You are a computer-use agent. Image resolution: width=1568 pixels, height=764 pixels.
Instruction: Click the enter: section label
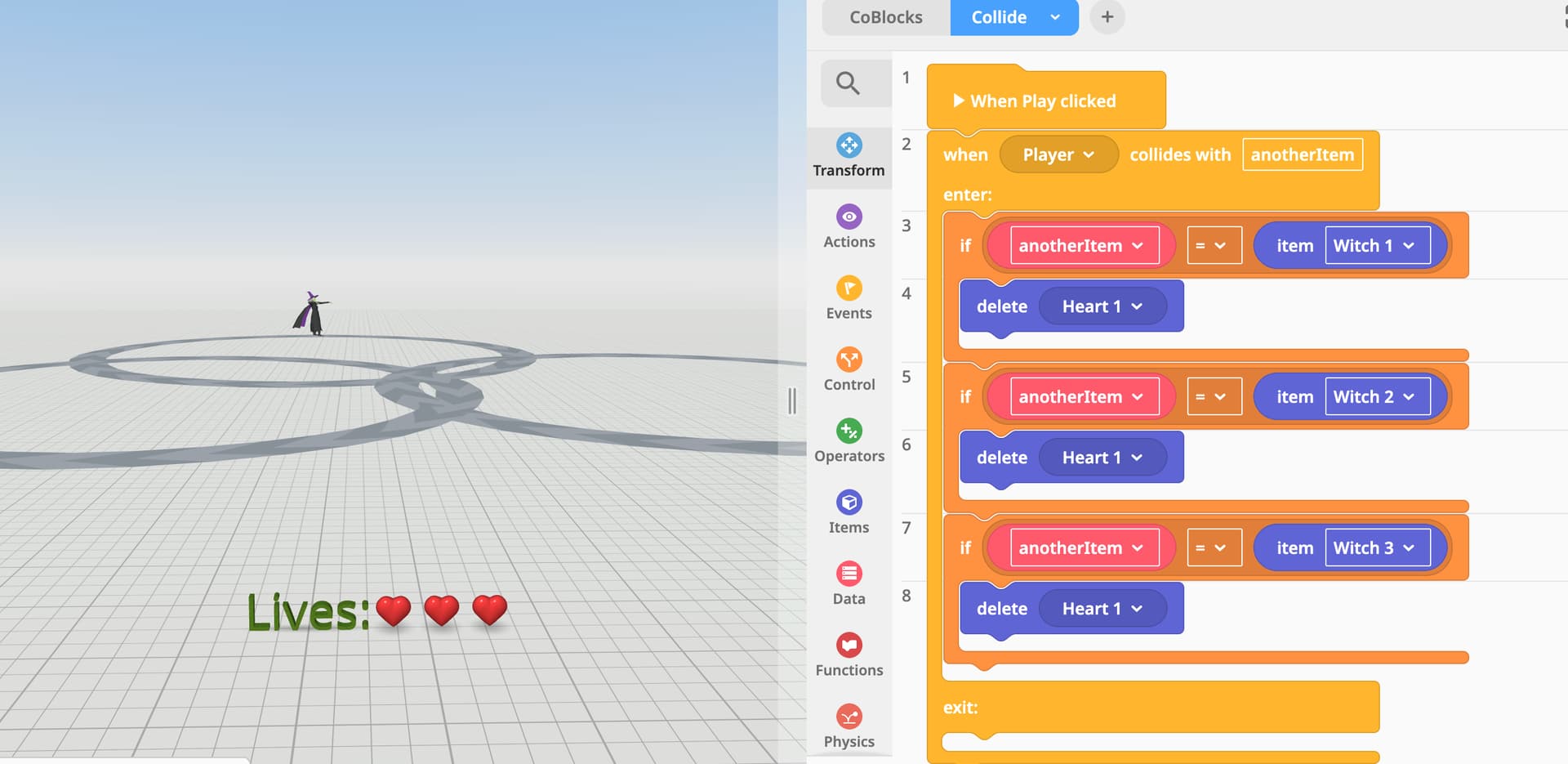pos(967,194)
